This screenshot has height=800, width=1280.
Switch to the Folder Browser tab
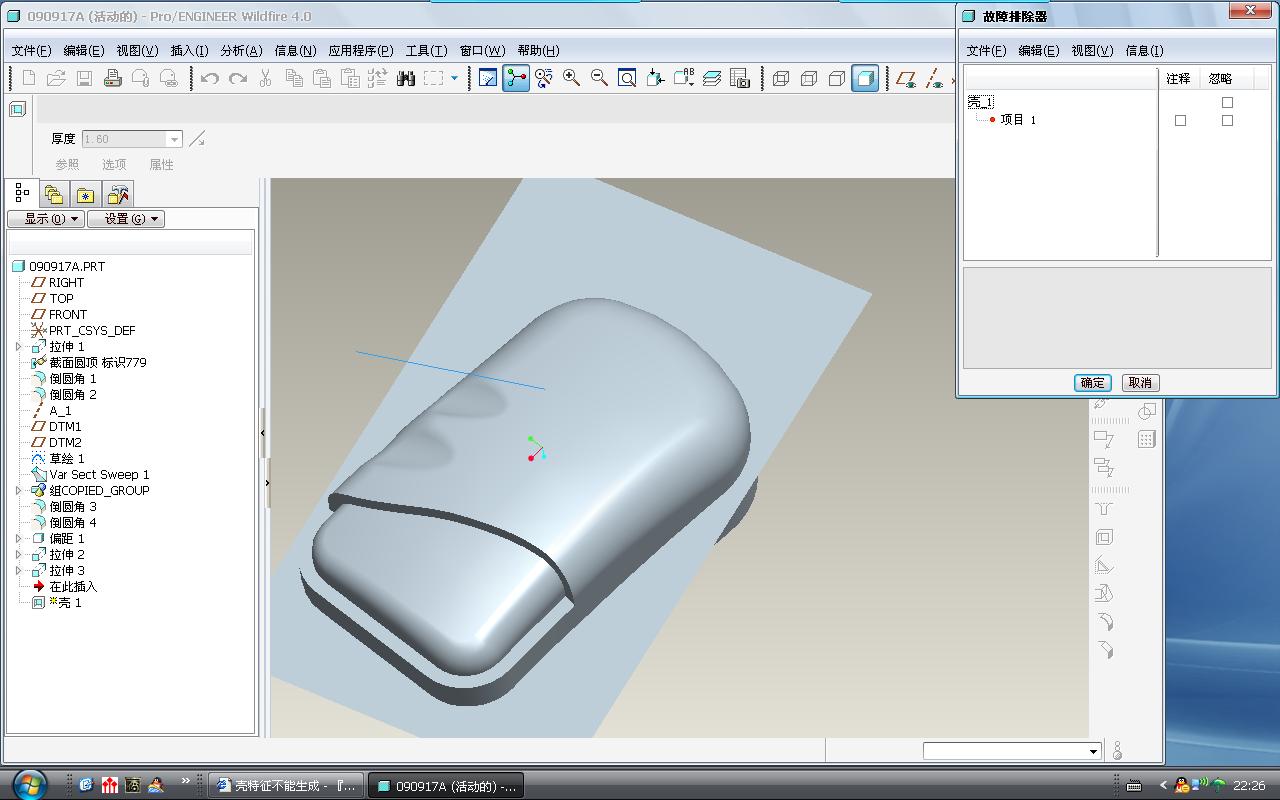pyautogui.click(x=54, y=194)
